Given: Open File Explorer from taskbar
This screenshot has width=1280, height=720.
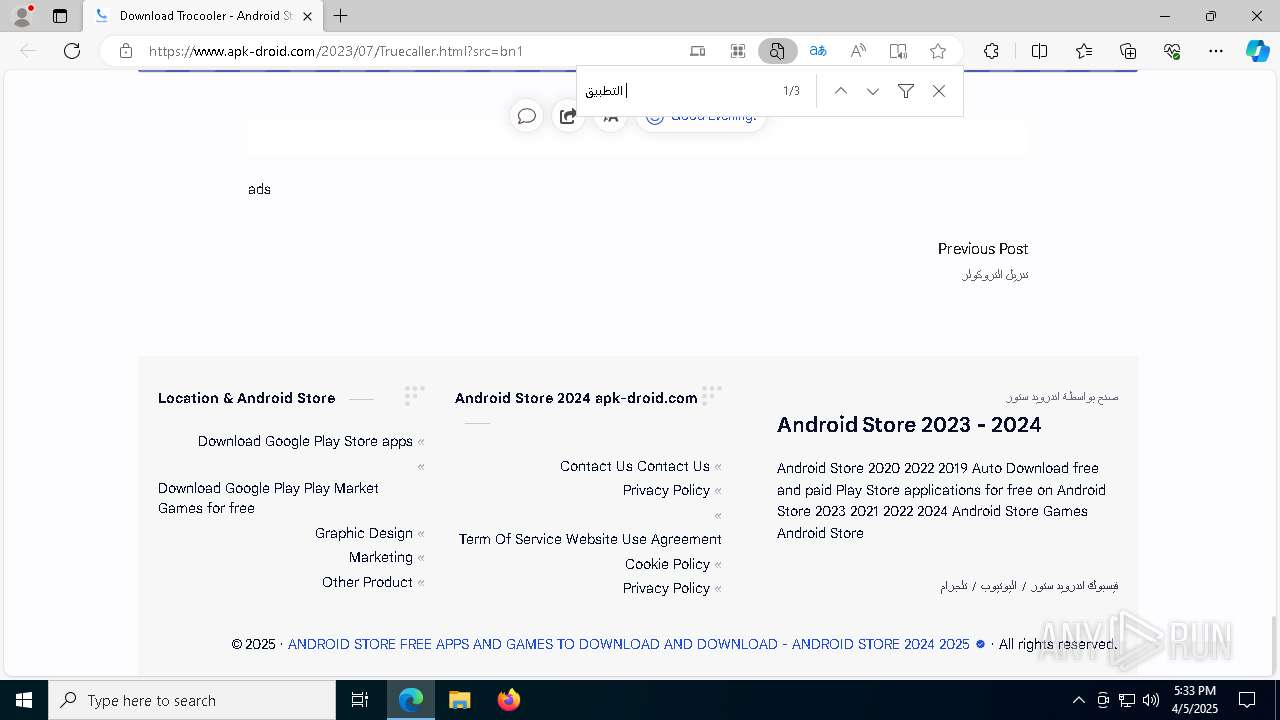Looking at the screenshot, I should [459, 700].
